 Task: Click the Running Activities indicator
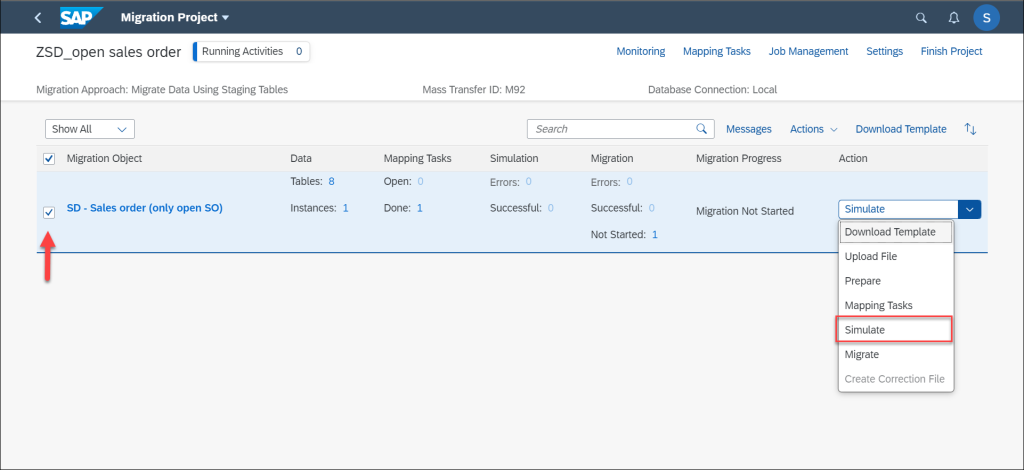click(x=251, y=52)
